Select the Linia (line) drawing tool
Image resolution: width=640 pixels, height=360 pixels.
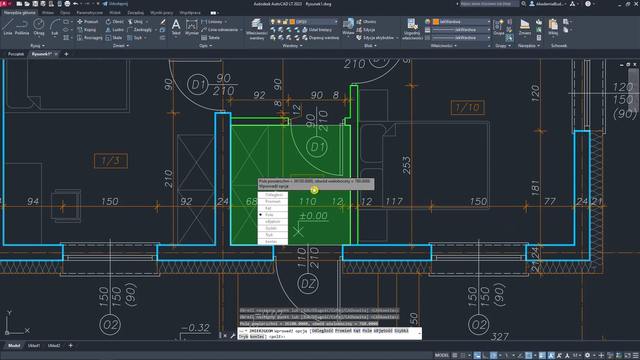coord(8,27)
